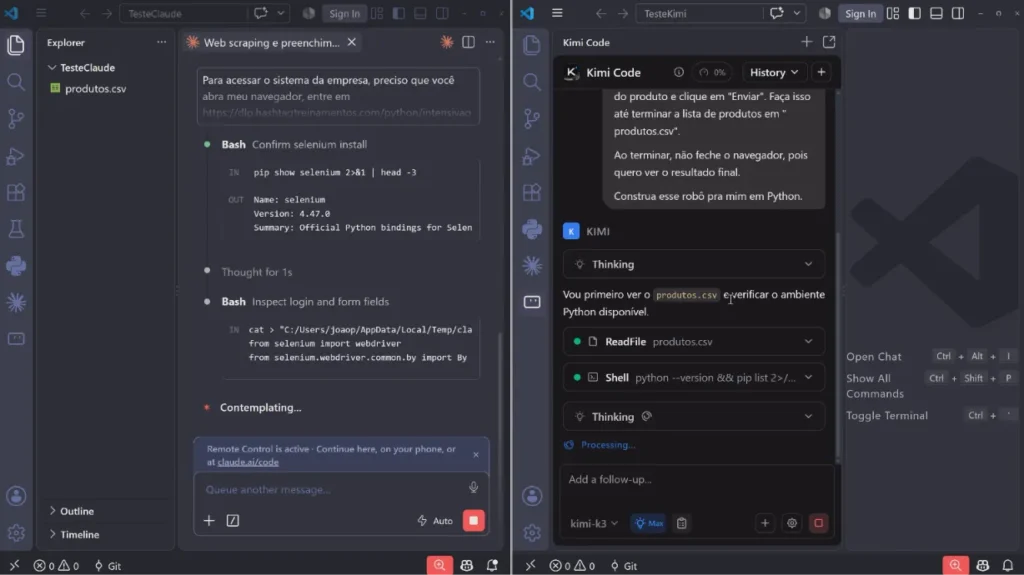Stop Kimi processing with the red stop button

click(818, 523)
